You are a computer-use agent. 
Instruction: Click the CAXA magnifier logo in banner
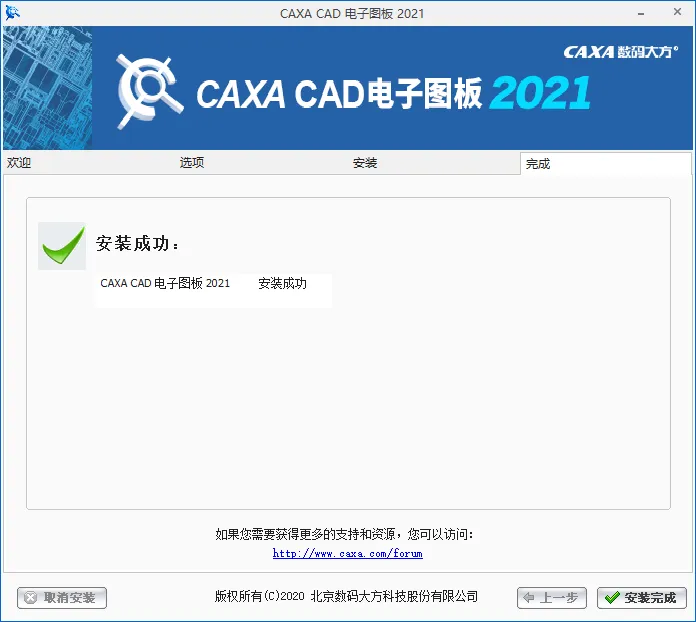point(149,92)
